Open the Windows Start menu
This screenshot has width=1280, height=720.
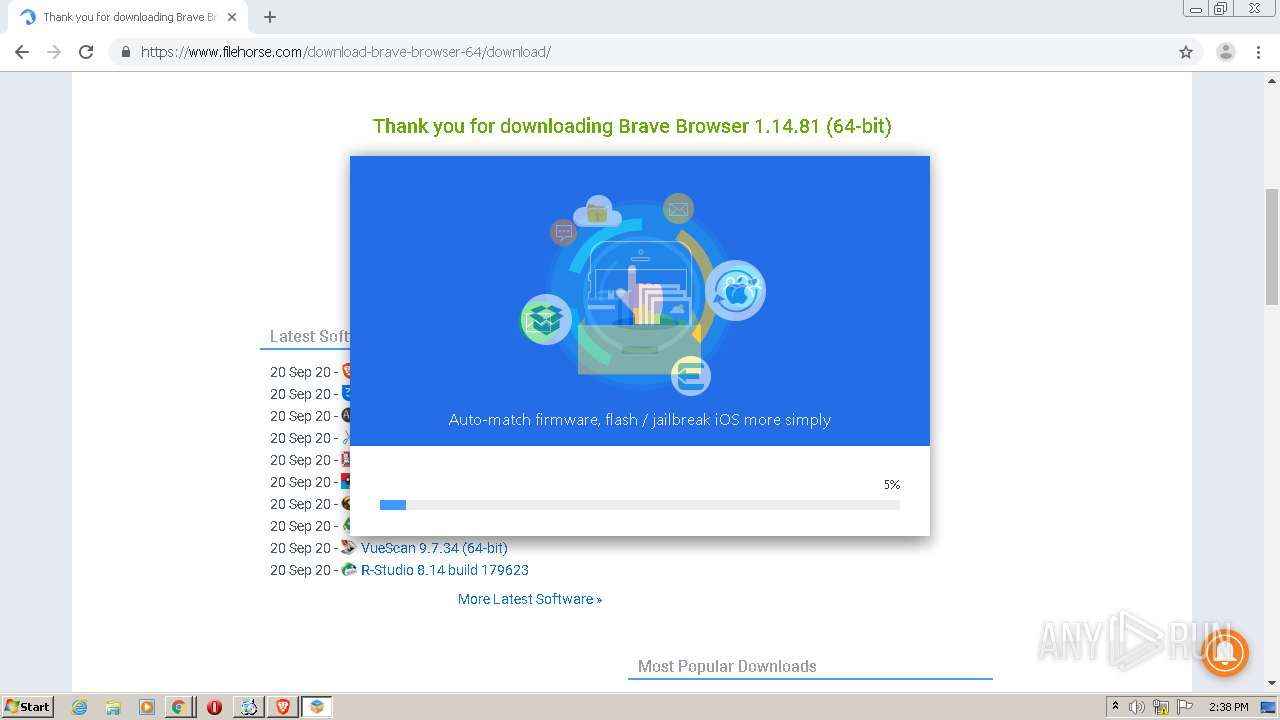pos(28,706)
